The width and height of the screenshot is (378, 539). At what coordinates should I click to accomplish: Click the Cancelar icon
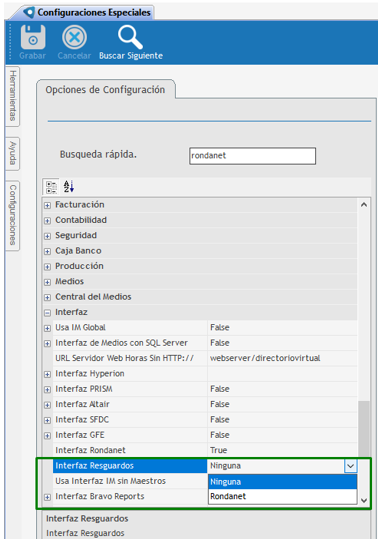pos(74,37)
